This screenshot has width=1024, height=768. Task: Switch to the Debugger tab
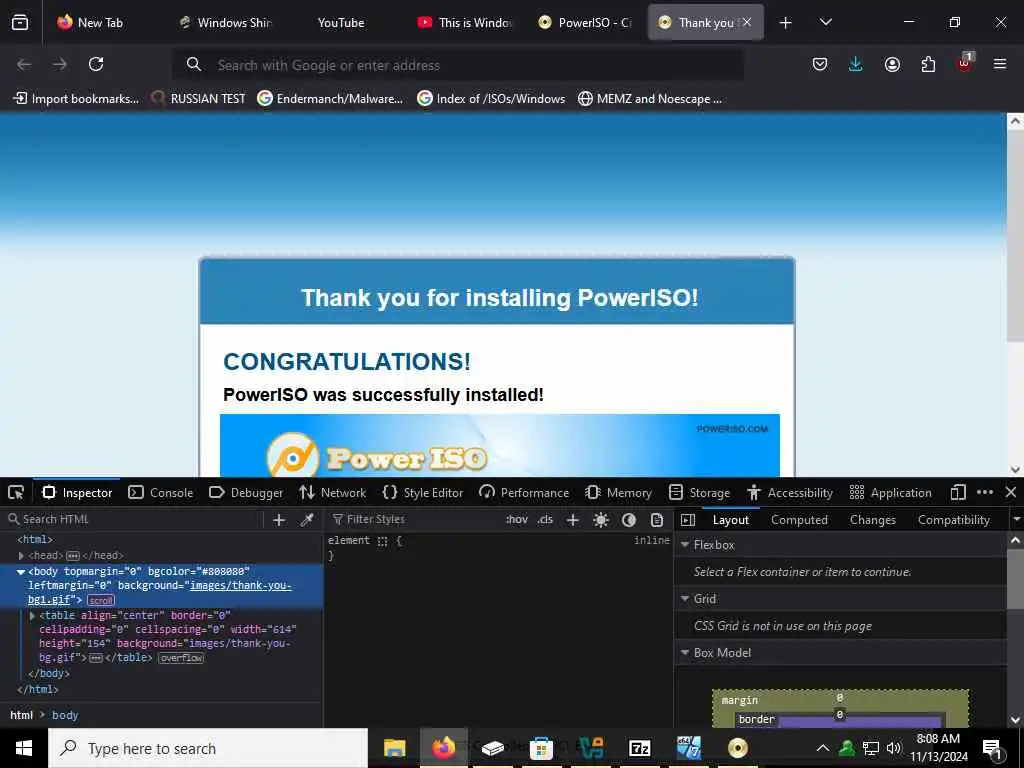point(246,492)
